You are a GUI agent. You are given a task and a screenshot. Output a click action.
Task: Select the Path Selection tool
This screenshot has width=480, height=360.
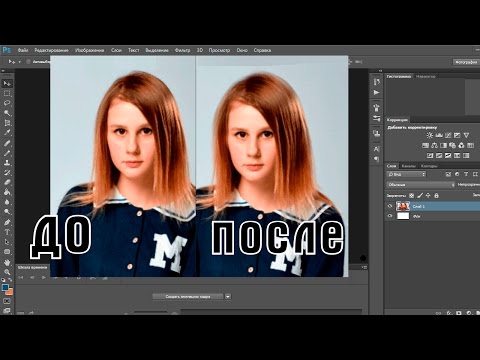pos(7,242)
